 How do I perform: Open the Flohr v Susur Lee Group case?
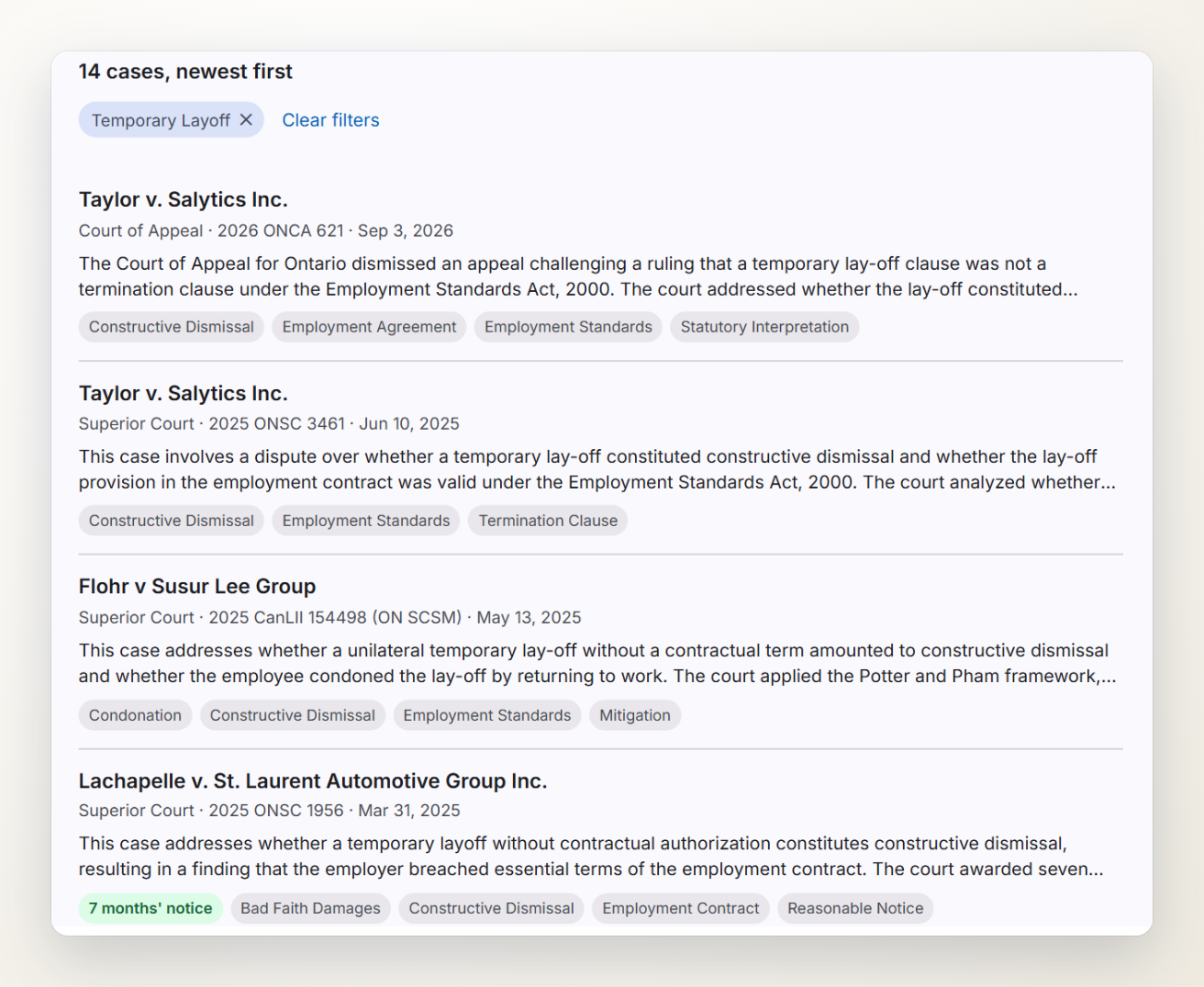(197, 587)
